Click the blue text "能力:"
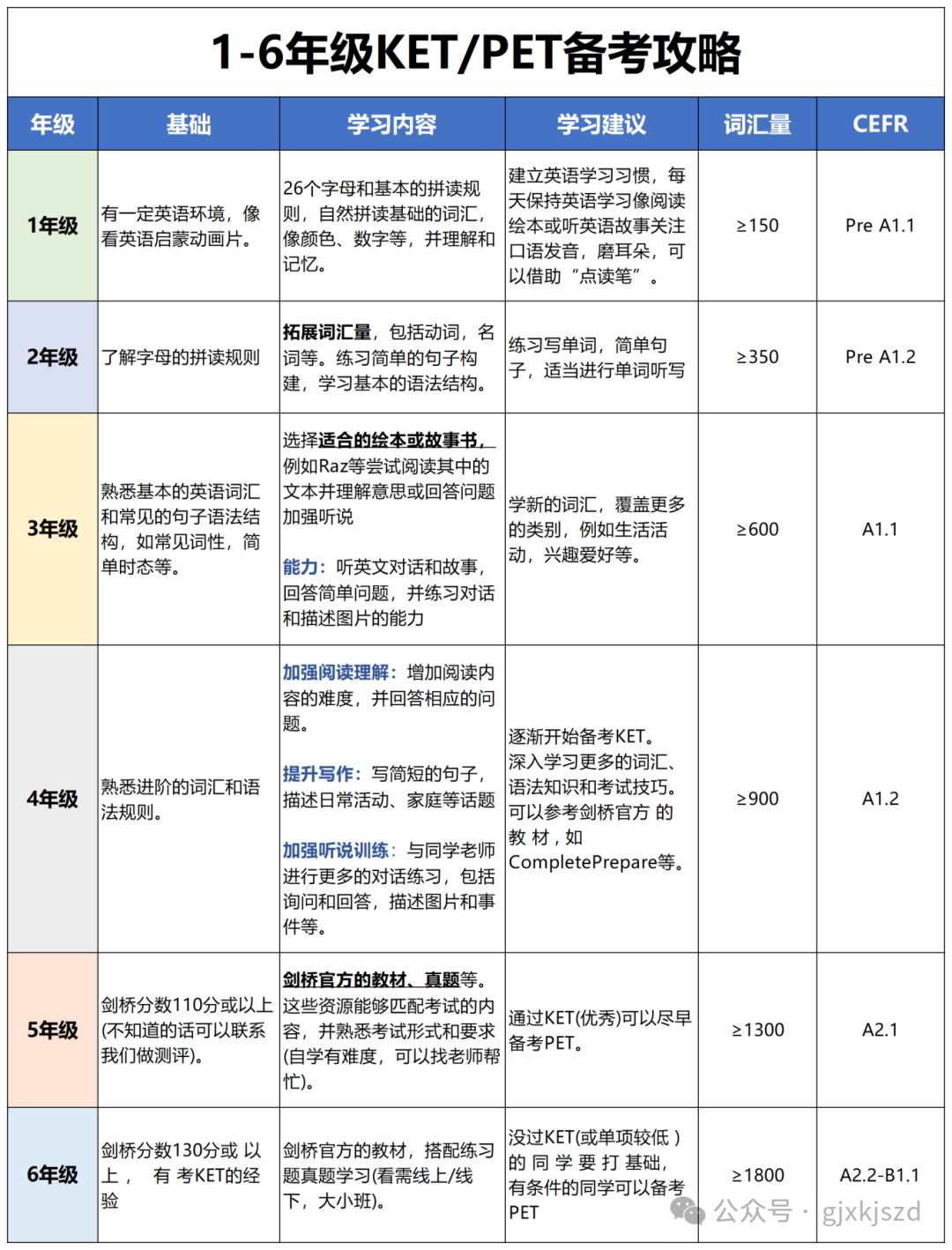This screenshot has width=952, height=1250. tap(304, 567)
